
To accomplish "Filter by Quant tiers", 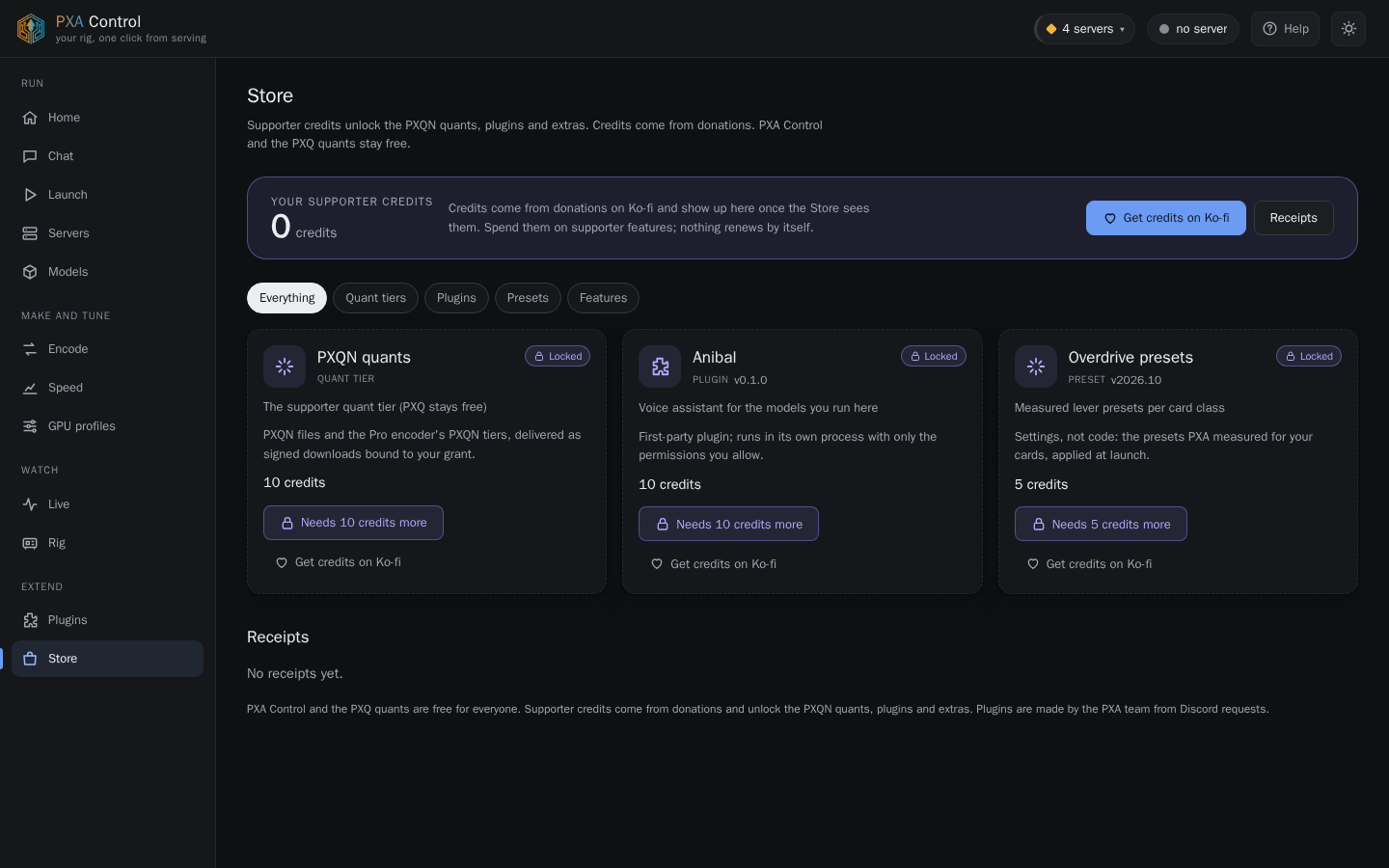I will pos(376,298).
